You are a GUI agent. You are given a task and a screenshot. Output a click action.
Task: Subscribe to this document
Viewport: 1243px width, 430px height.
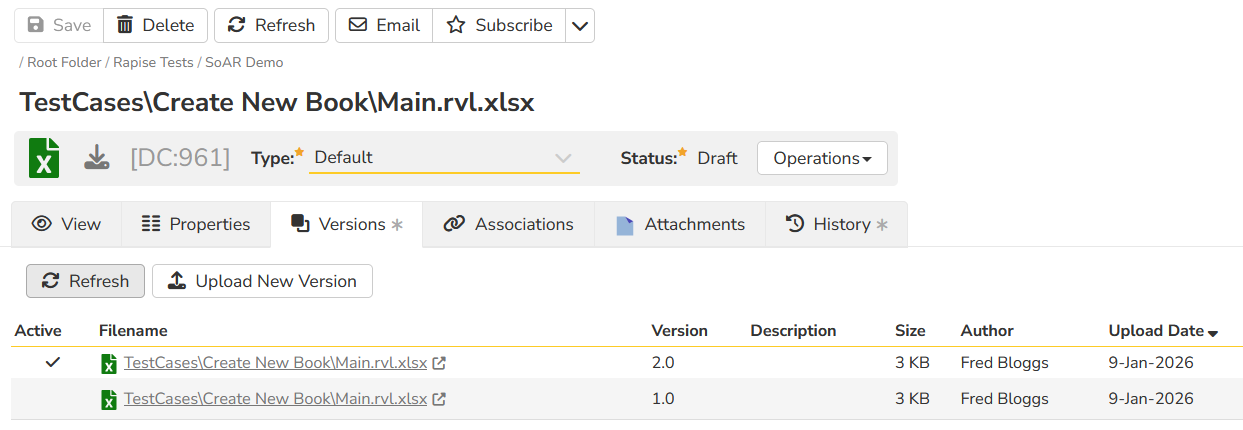[x=499, y=25]
